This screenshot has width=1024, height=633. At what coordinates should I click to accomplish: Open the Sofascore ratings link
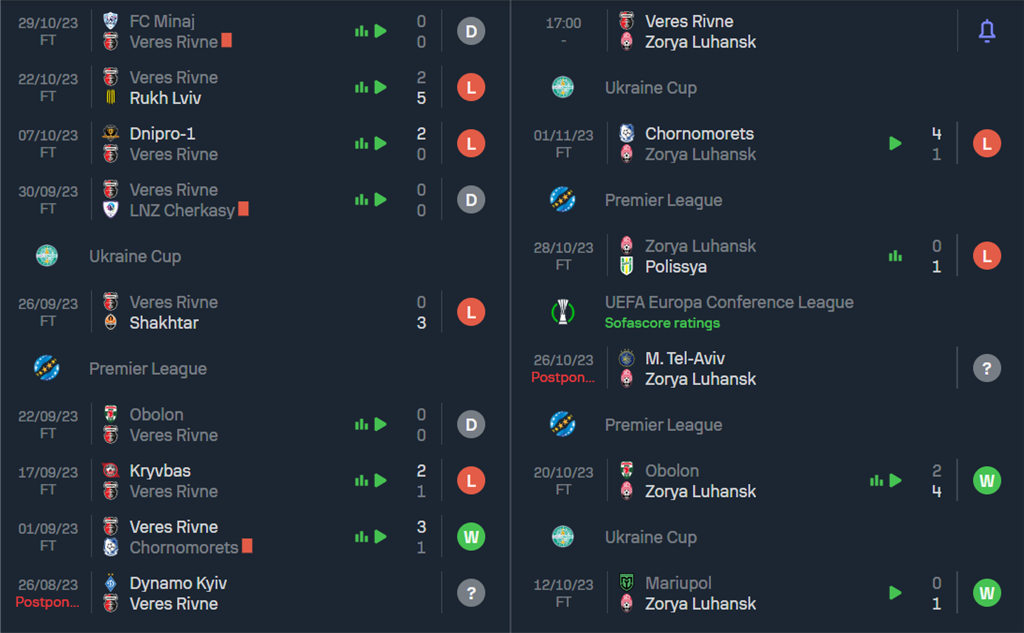click(662, 323)
